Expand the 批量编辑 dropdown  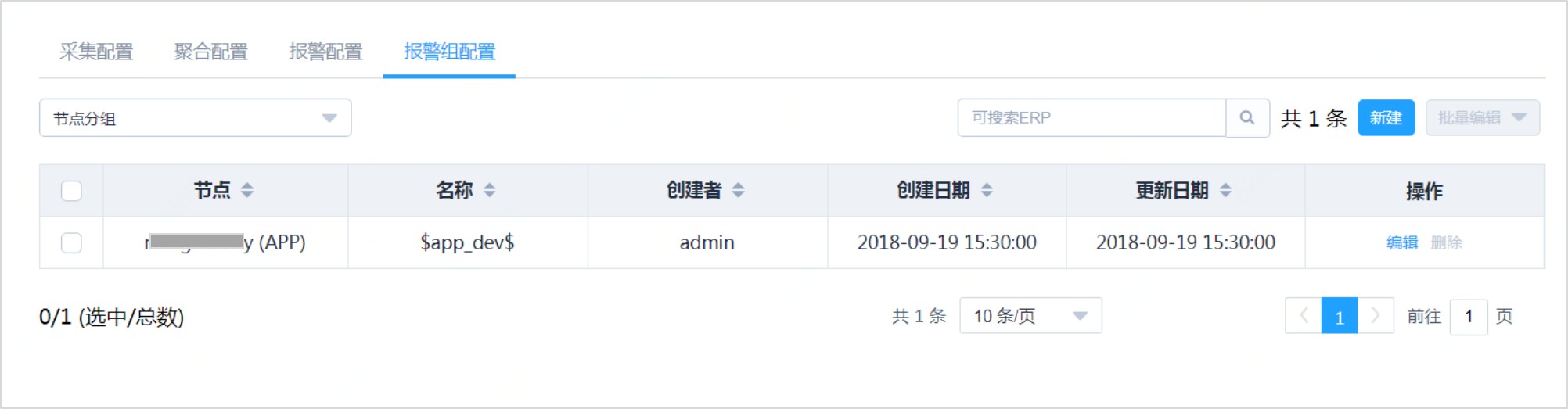(x=1482, y=118)
